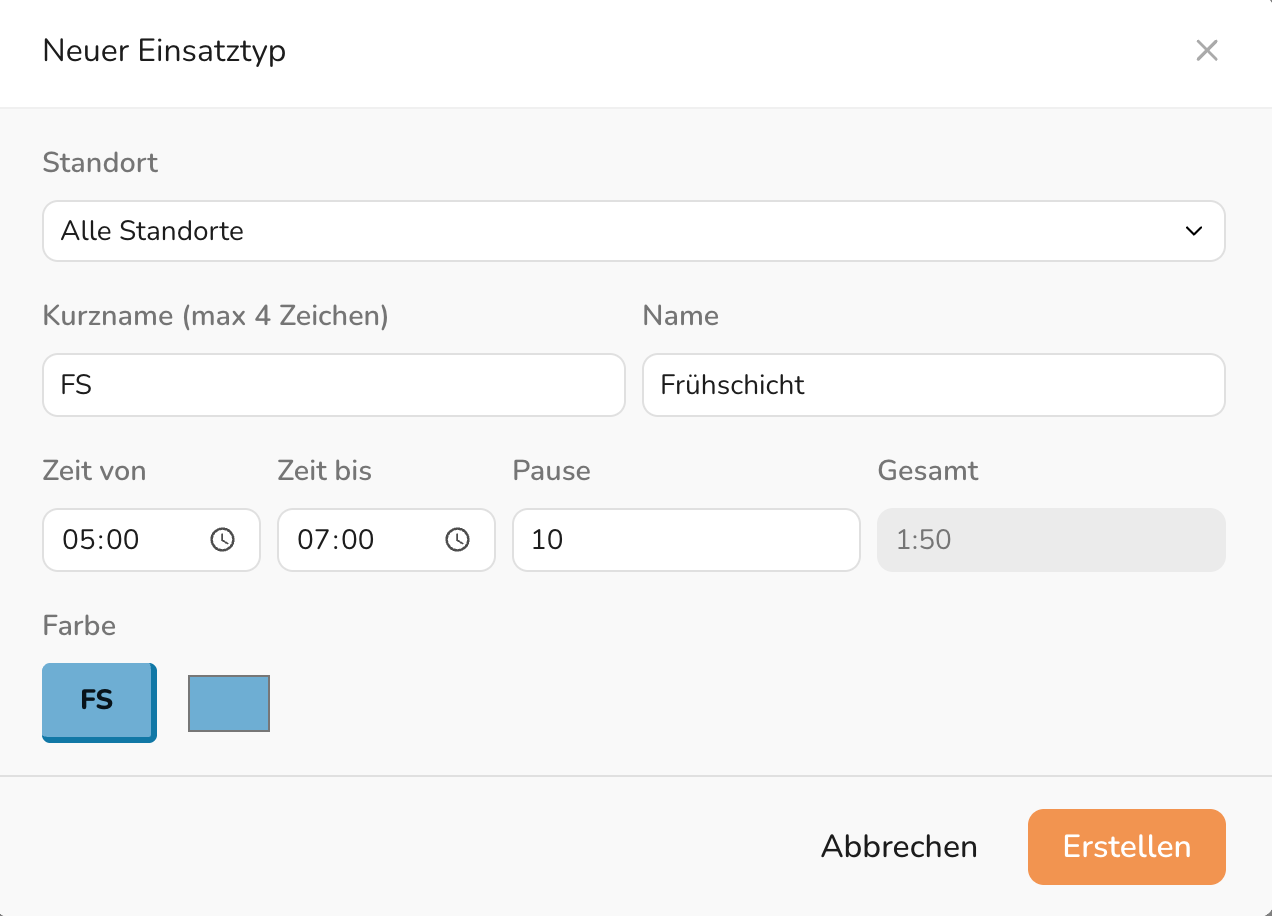Click the Kurzname field containing FS
1272x916 pixels.
[x=333, y=385]
